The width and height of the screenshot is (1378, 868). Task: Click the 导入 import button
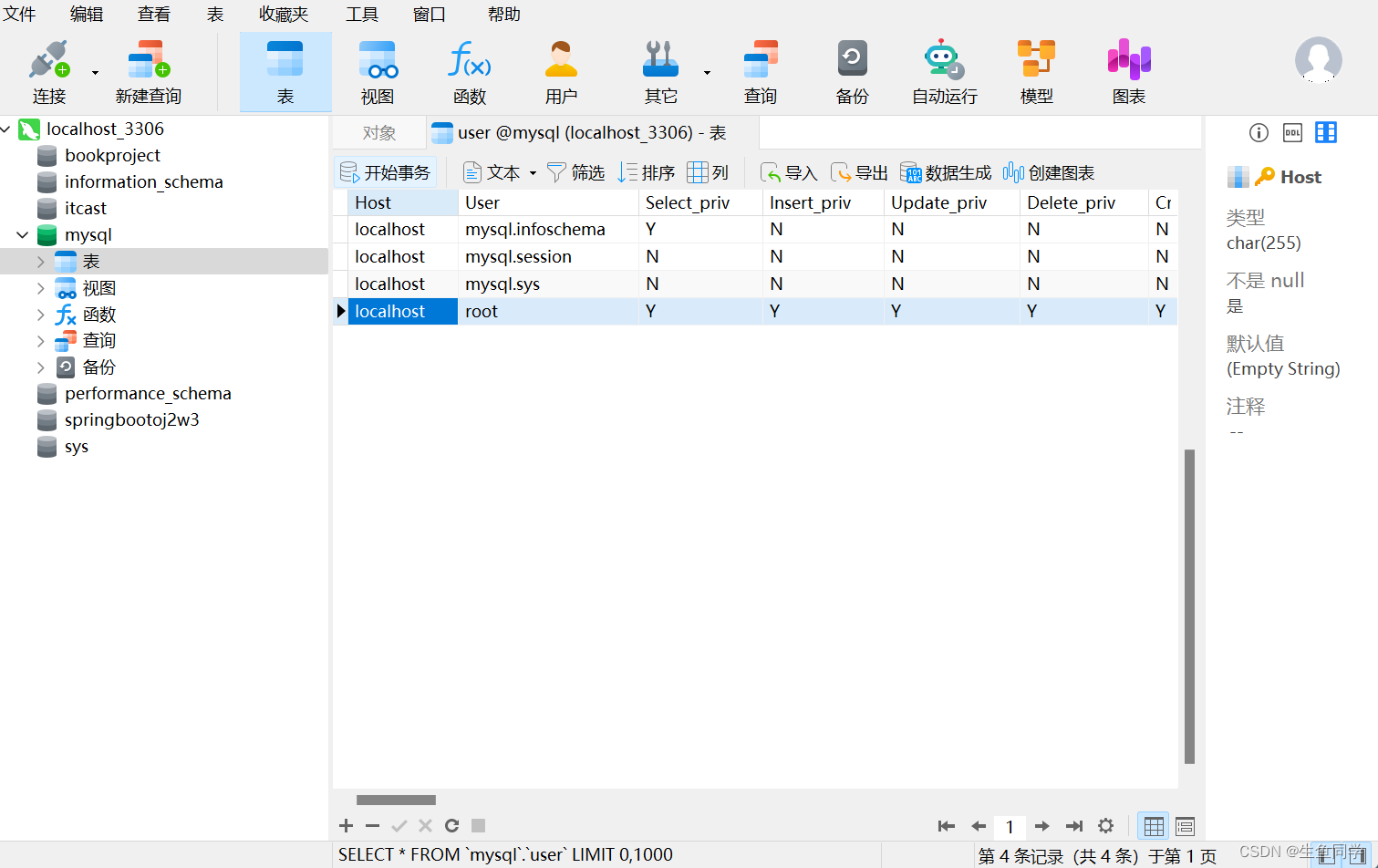click(x=789, y=172)
